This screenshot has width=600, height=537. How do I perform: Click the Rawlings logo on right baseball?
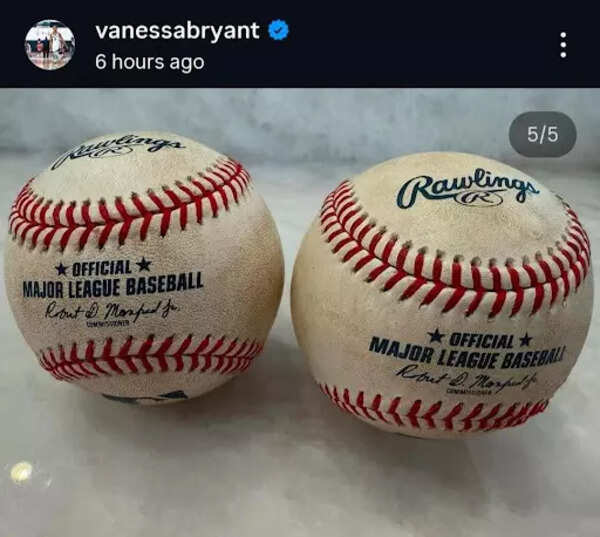468,191
